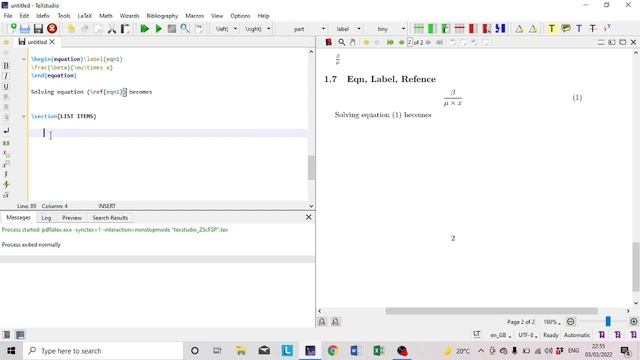Open the File menu
This screenshot has width=640, height=360.
8,16
